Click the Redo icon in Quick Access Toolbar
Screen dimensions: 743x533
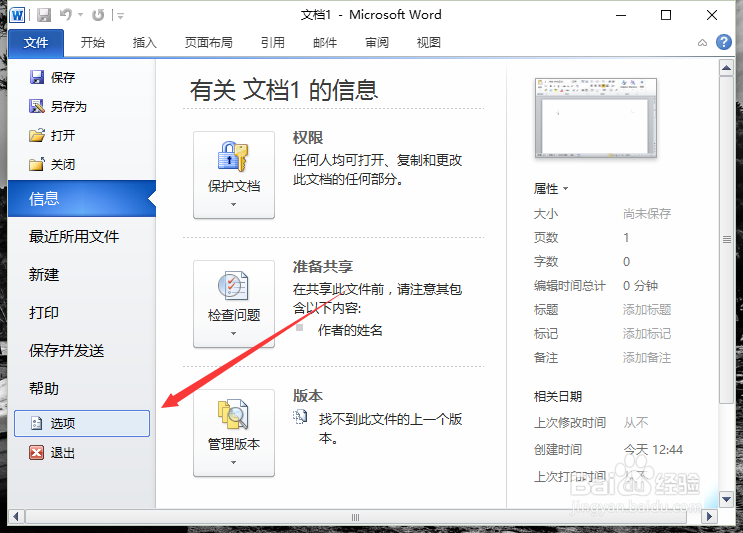(98, 15)
